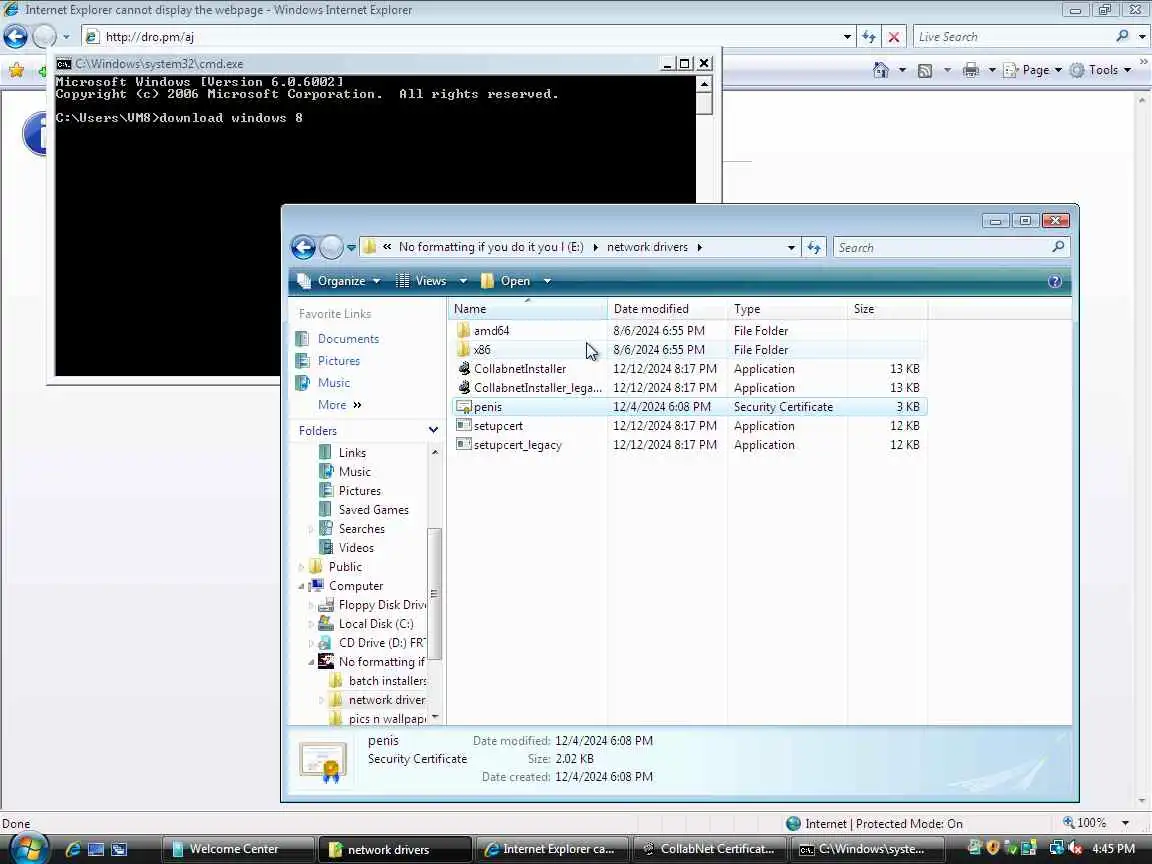Open Music favorite link

click(334, 383)
